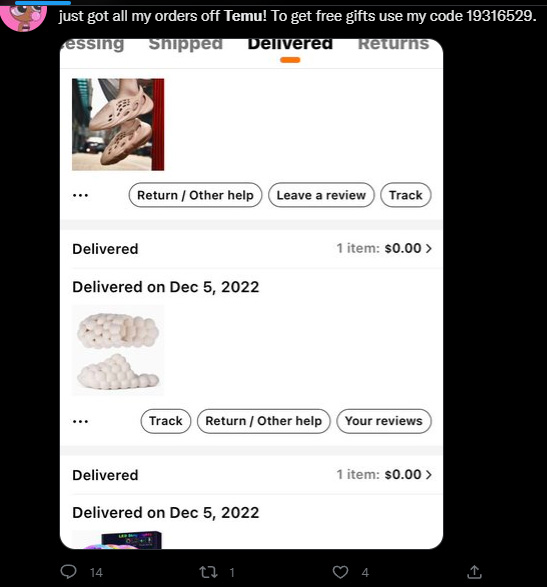The image size is (547, 587).
Task: Expand order details chevron above bubble slippers
Action: (x=429, y=248)
